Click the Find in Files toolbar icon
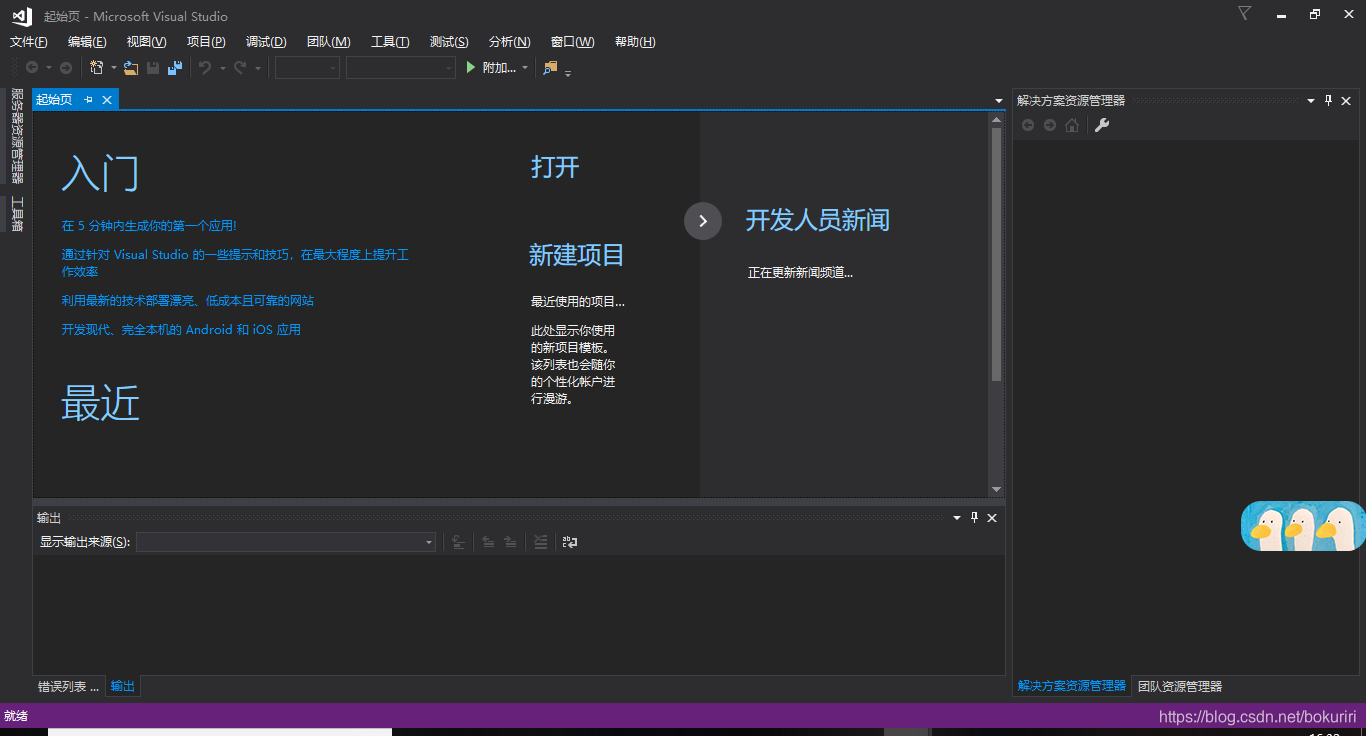The image size is (1366, 736). (550, 68)
